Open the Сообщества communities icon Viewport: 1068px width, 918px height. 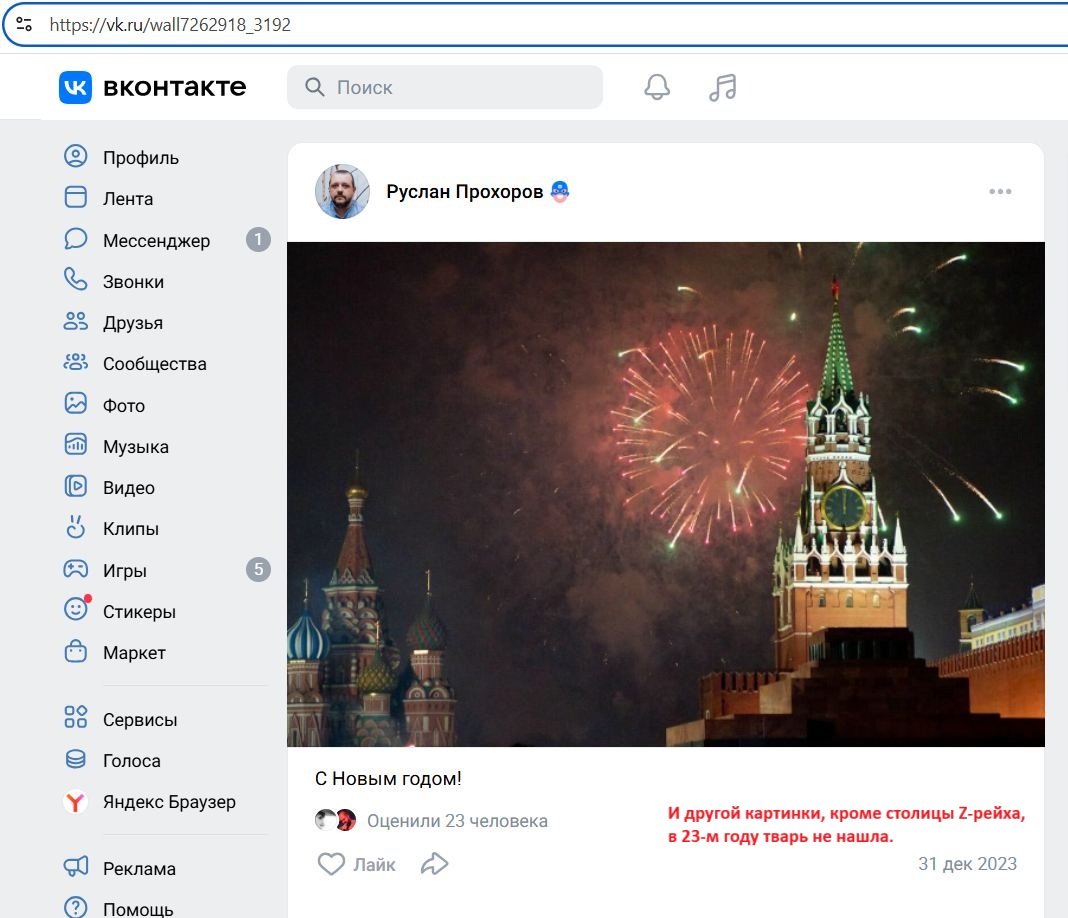pyautogui.click(x=76, y=362)
